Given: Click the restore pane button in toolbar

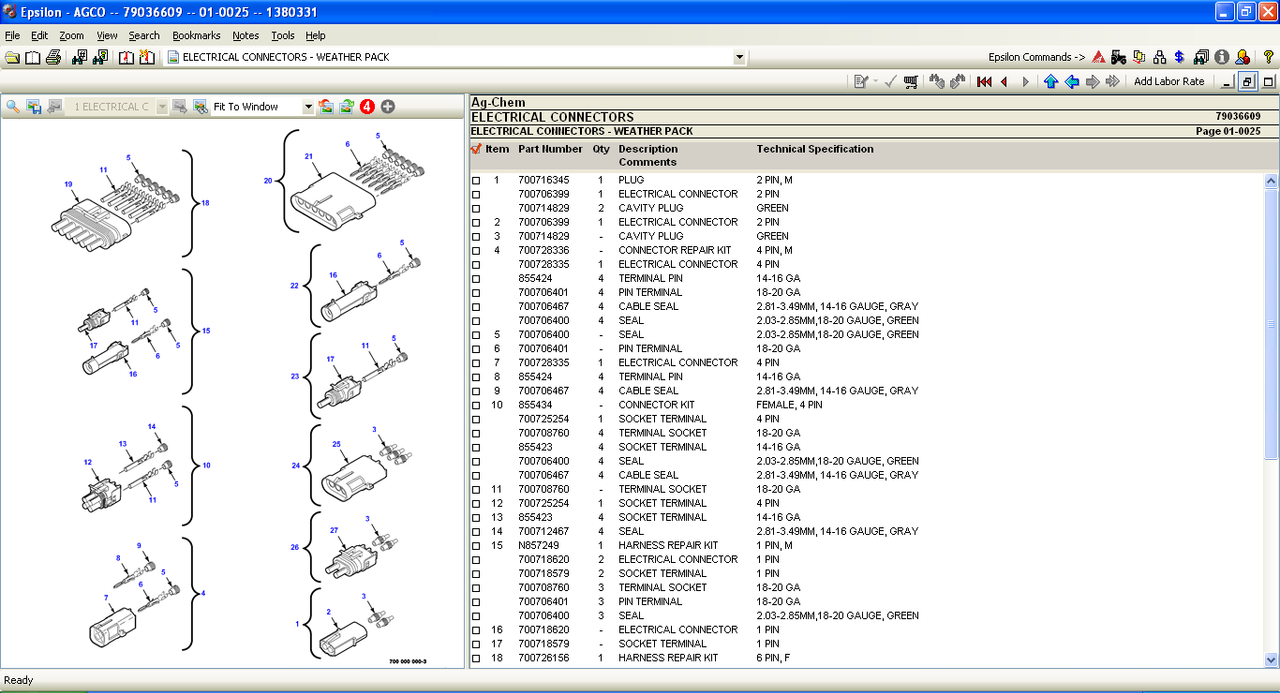Looking at the screenshot, I should [1248, 82].
